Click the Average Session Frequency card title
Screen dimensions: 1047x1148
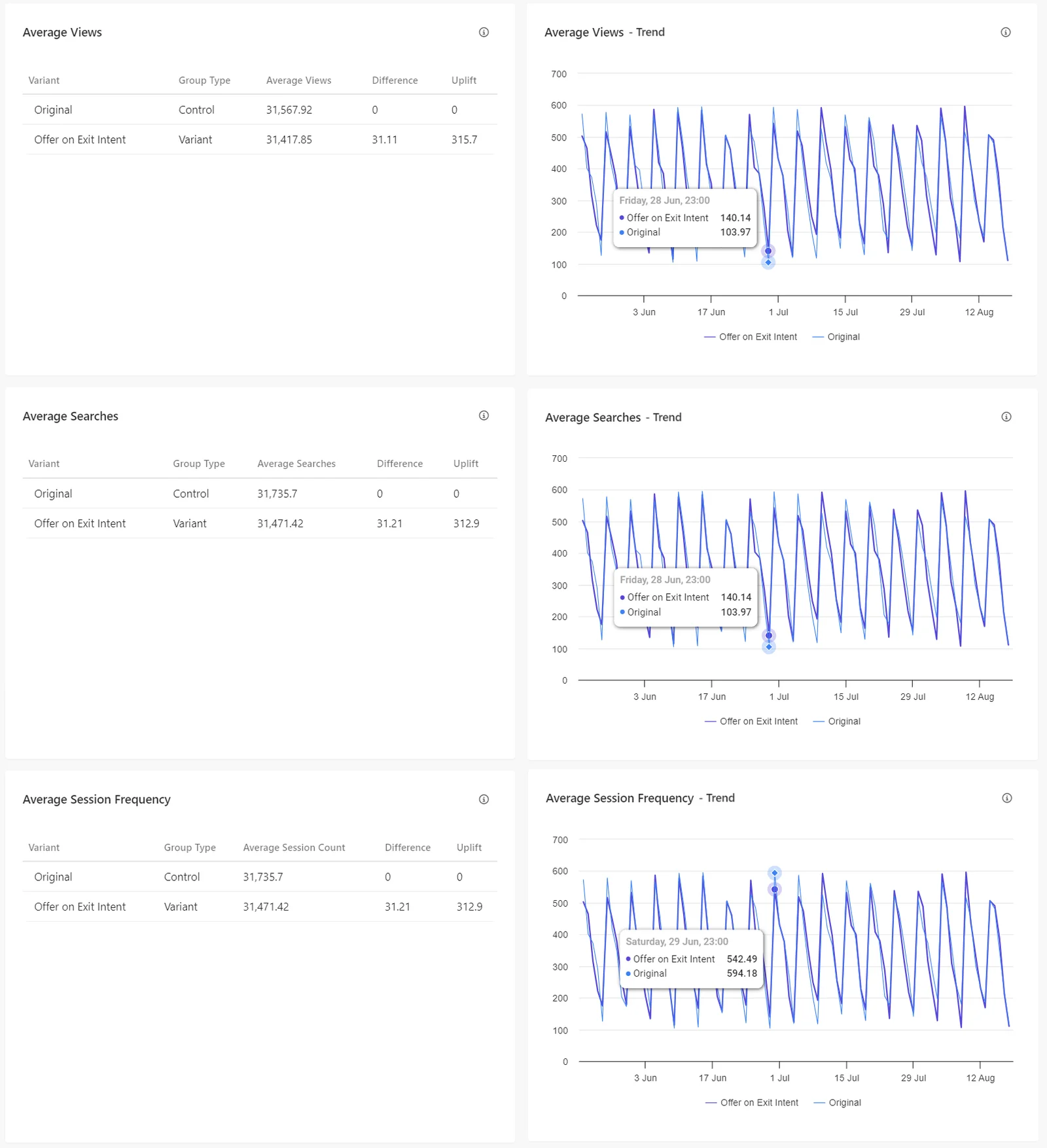[97, 799]
